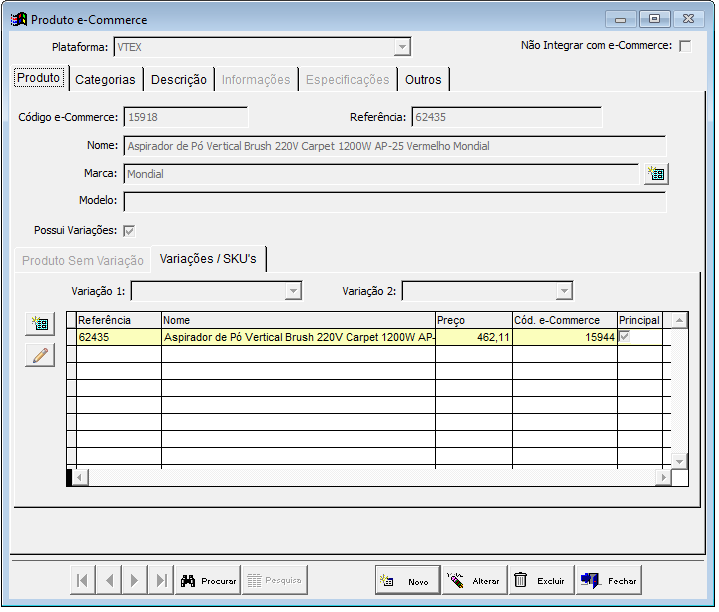Open the Variação 1 dropdown
The height and width of the screenshot is (612, 719).
tap(294, 292)
